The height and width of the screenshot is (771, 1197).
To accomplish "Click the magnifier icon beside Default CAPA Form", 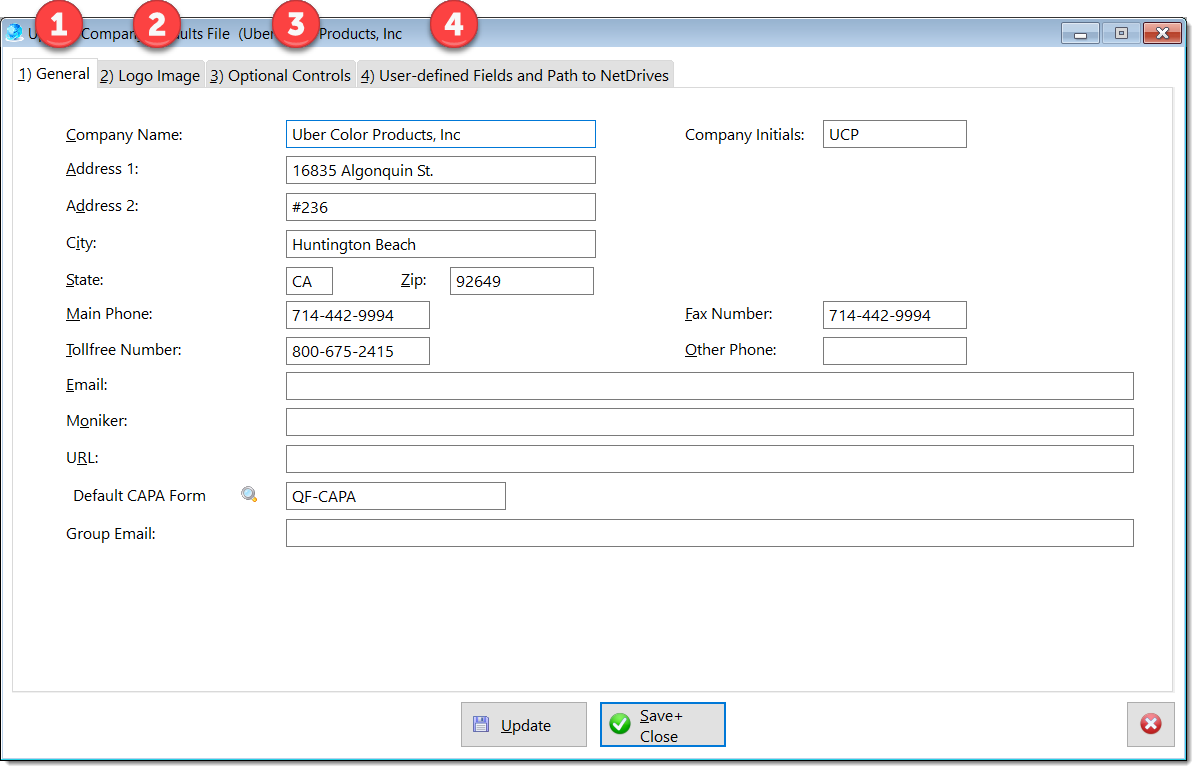I will coord(249,495).
